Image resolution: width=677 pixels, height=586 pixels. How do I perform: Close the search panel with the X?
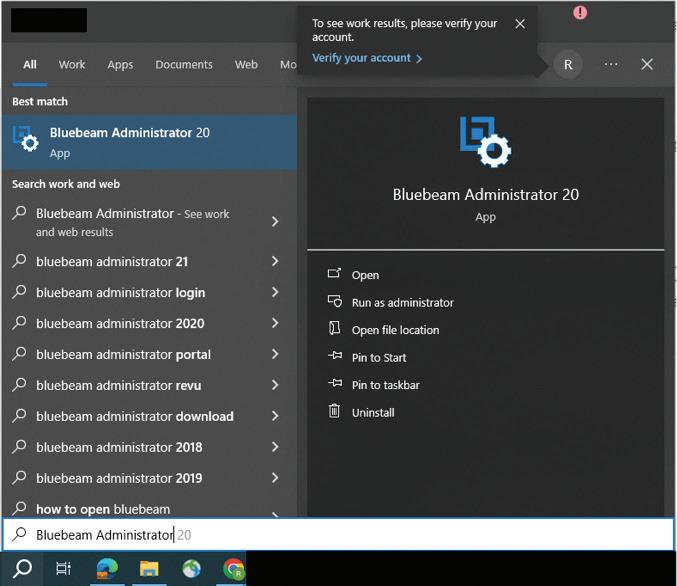[647, 64]
